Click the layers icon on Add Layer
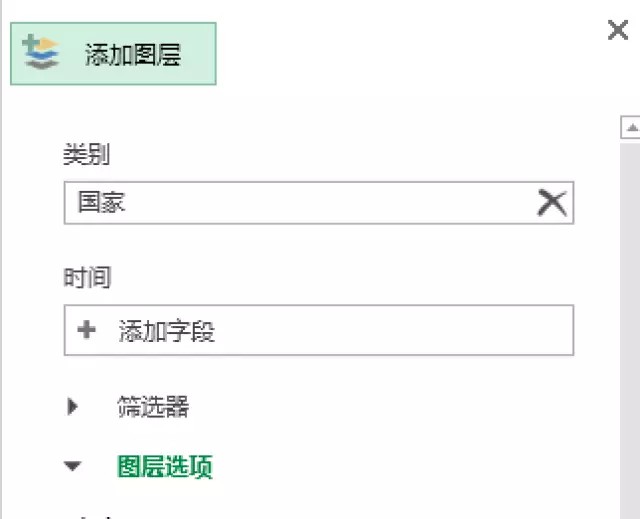 (x=41, y=52)
